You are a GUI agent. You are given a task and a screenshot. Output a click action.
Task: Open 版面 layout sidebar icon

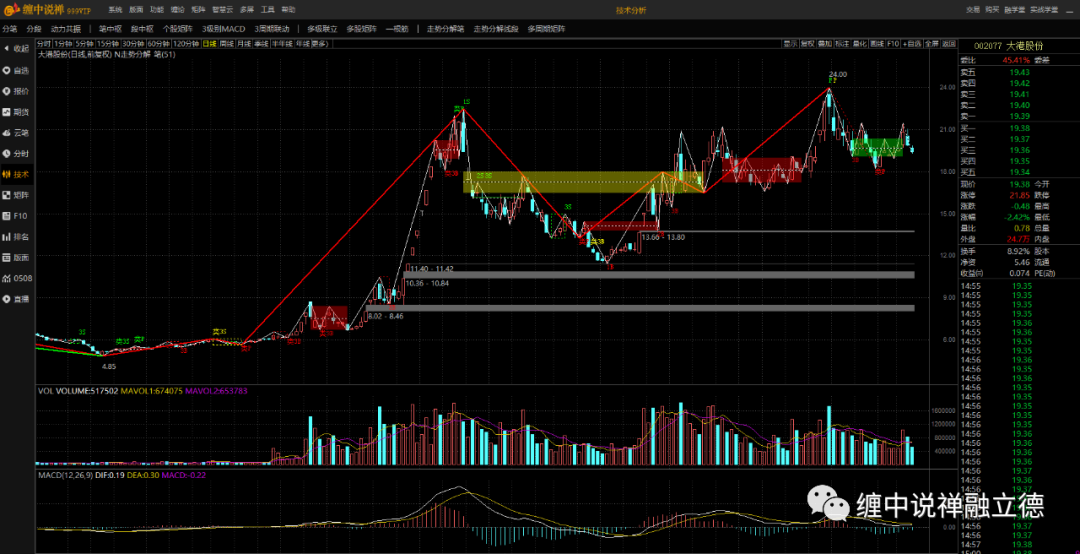coord(17,257)
